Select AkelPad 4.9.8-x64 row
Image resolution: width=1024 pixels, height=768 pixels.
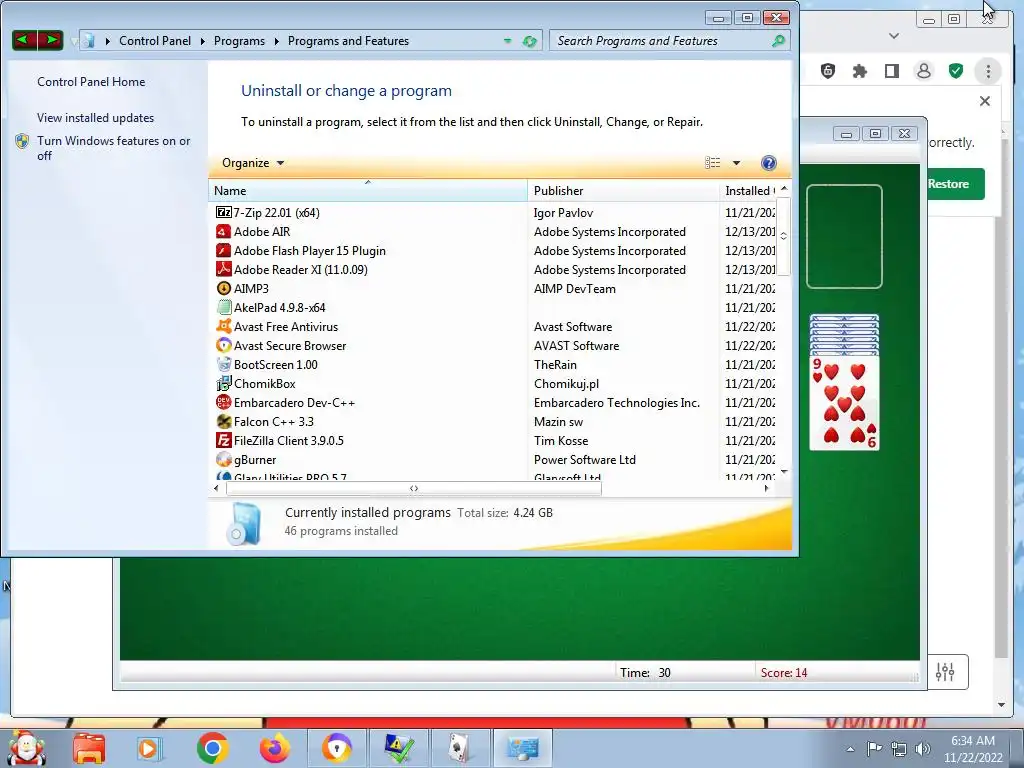tap(495, 308)
